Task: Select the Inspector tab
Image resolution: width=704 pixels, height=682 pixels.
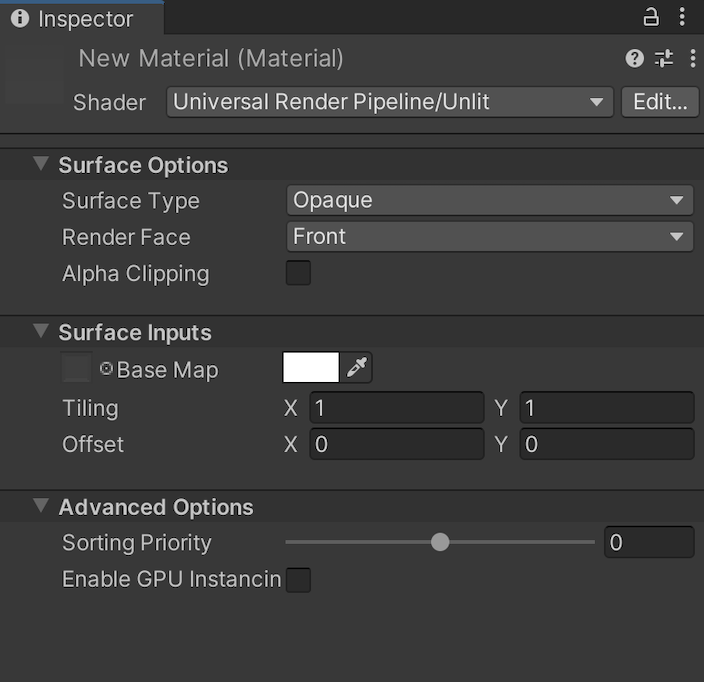Action: pos(72,19)
